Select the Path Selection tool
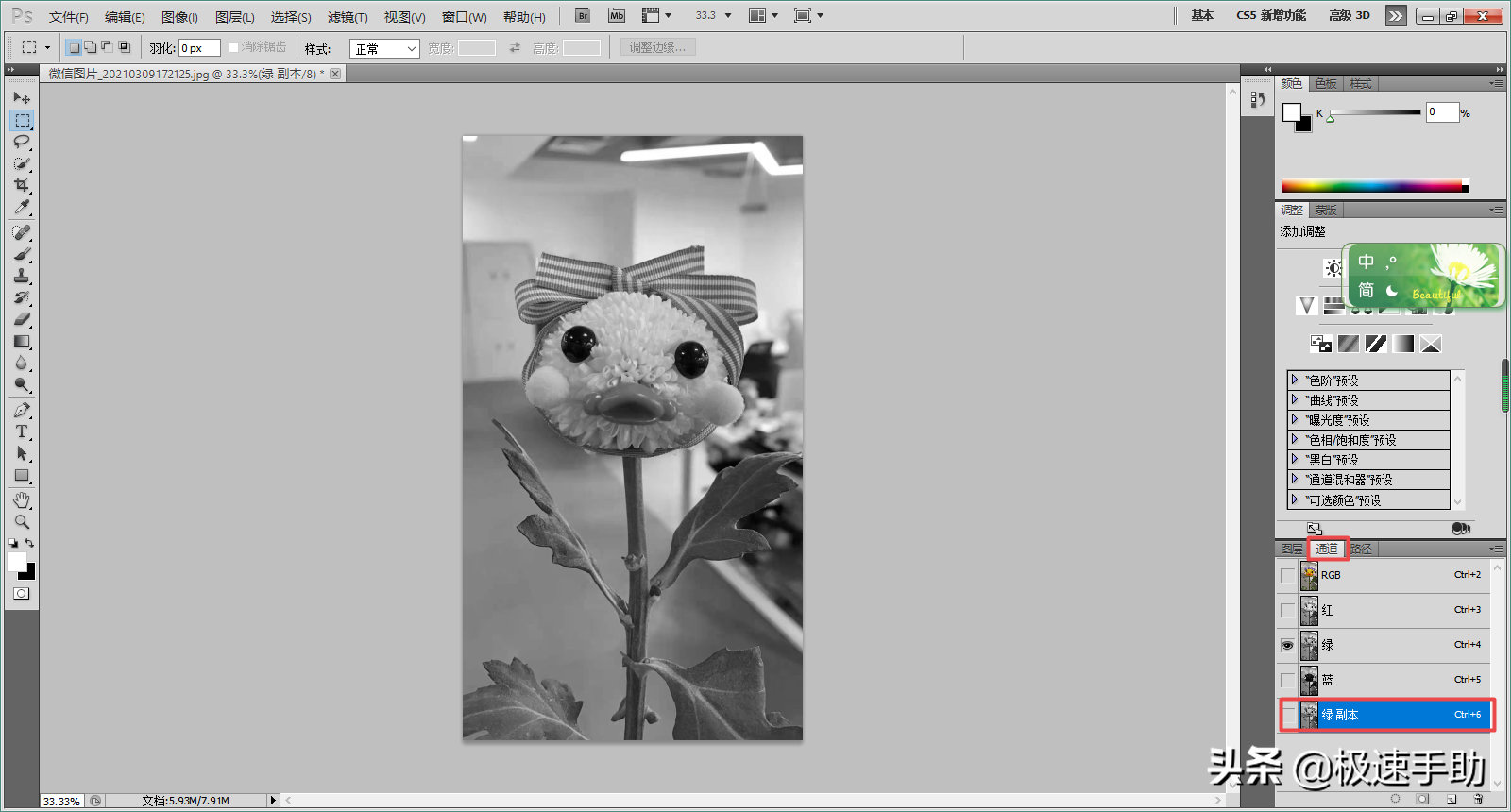 click(x=22, y=453)
